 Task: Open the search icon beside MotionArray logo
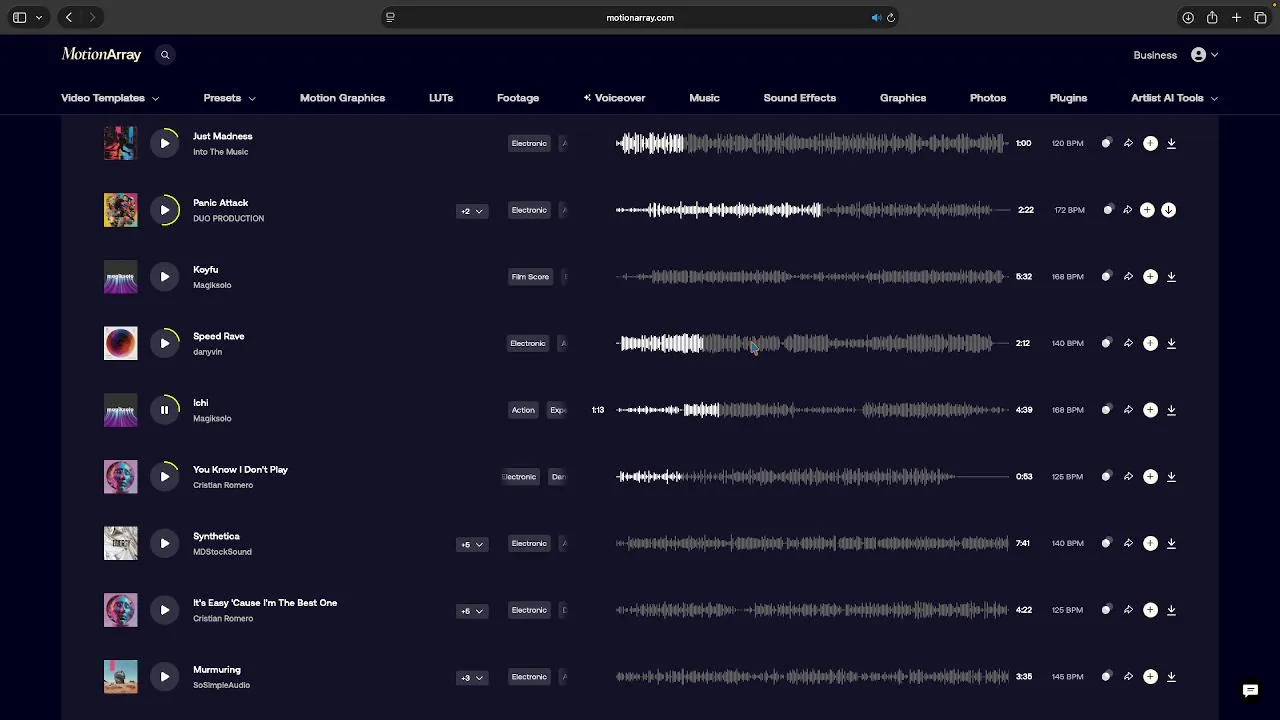[x=165, y=55]
